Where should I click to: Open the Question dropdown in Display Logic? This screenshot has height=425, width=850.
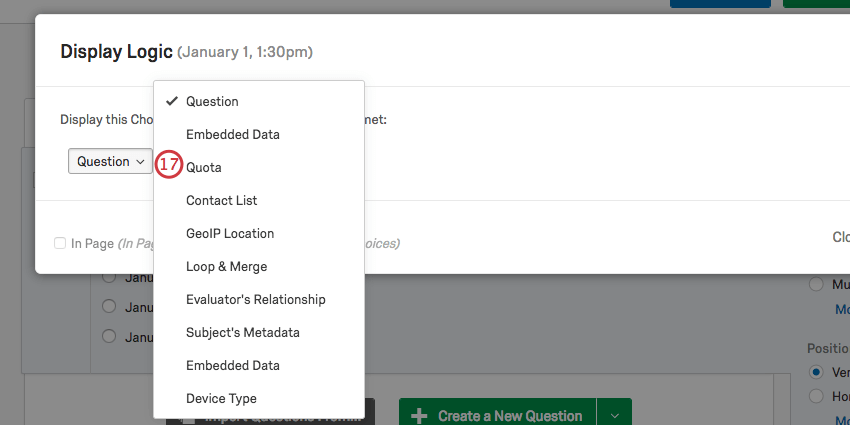pyautogui.click(x=110, y=161)
